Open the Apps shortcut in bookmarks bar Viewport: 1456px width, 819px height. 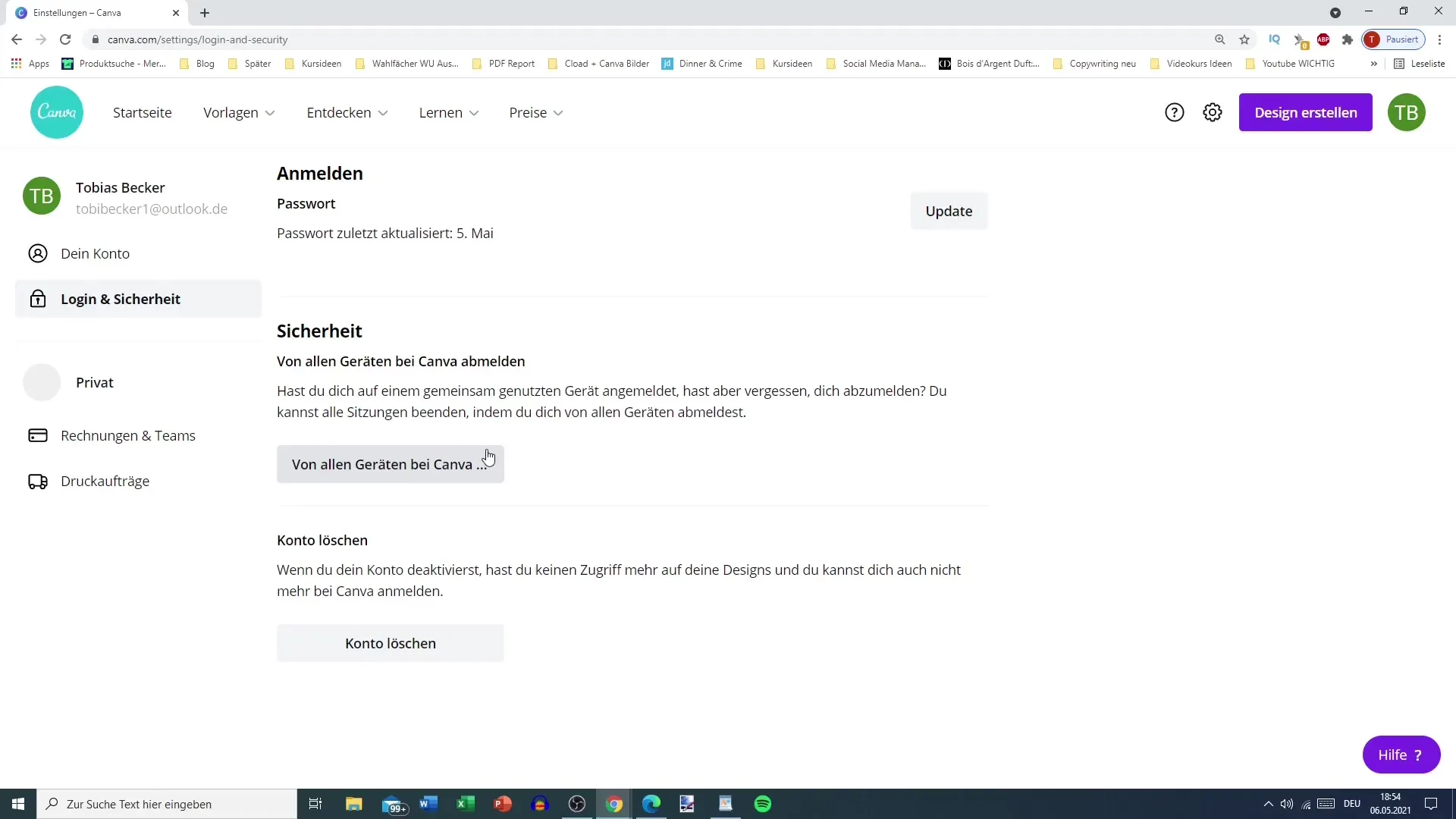pyautogui.click(x=30, y=64)
